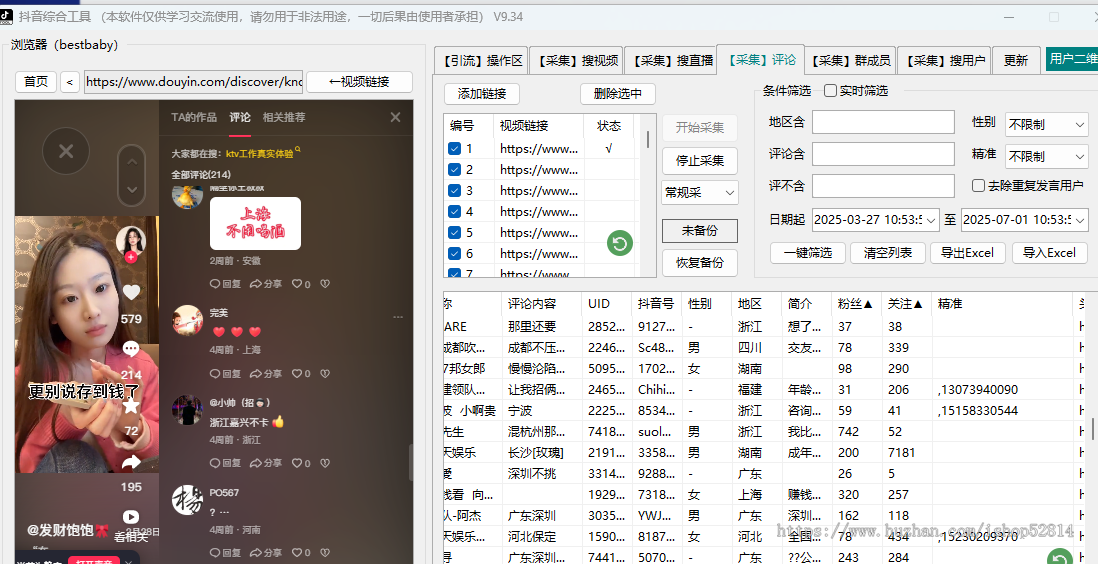1098x564 pixels.
Task: Open the 更新 tab
Action: click(x=1016, y=61)
